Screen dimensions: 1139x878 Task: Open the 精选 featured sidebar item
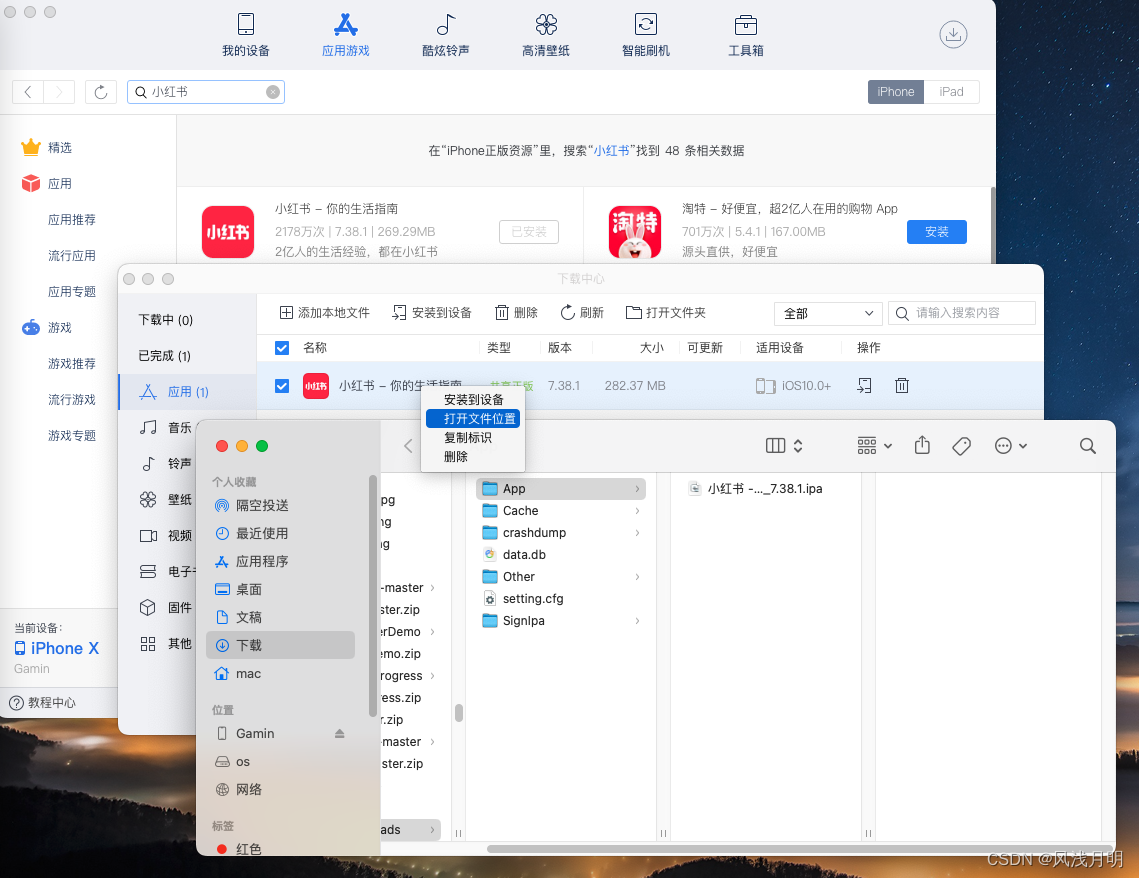(x=47, y=147)
